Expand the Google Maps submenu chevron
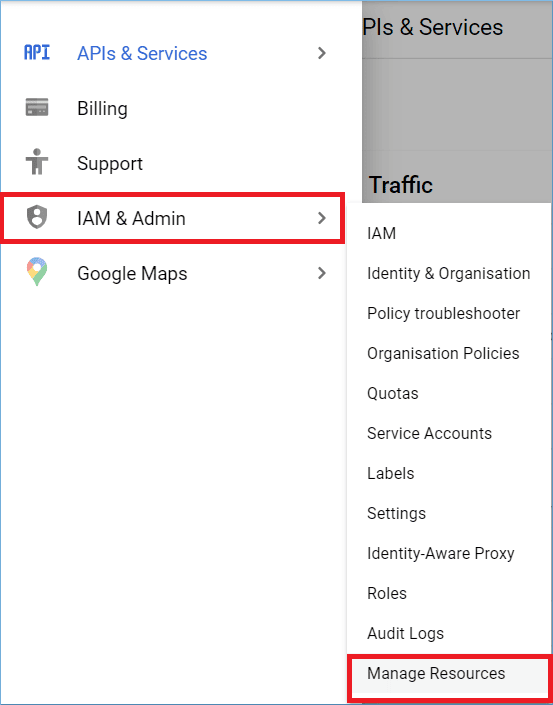Image resolution: width=553 pixels, height=705 pixels. point(321,273)
